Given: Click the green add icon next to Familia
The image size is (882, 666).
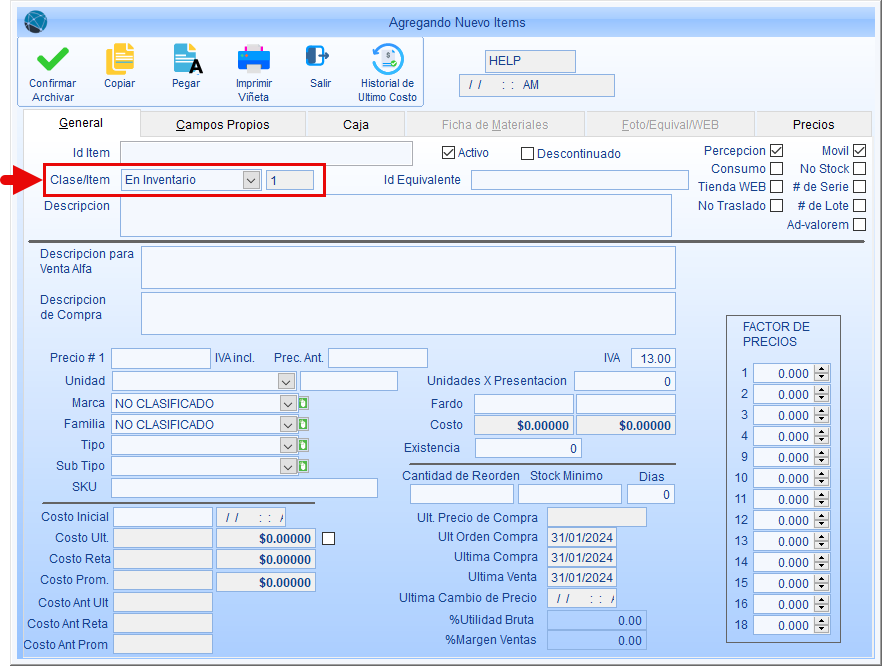Looking at the screenshot, I should pos(303,424).
